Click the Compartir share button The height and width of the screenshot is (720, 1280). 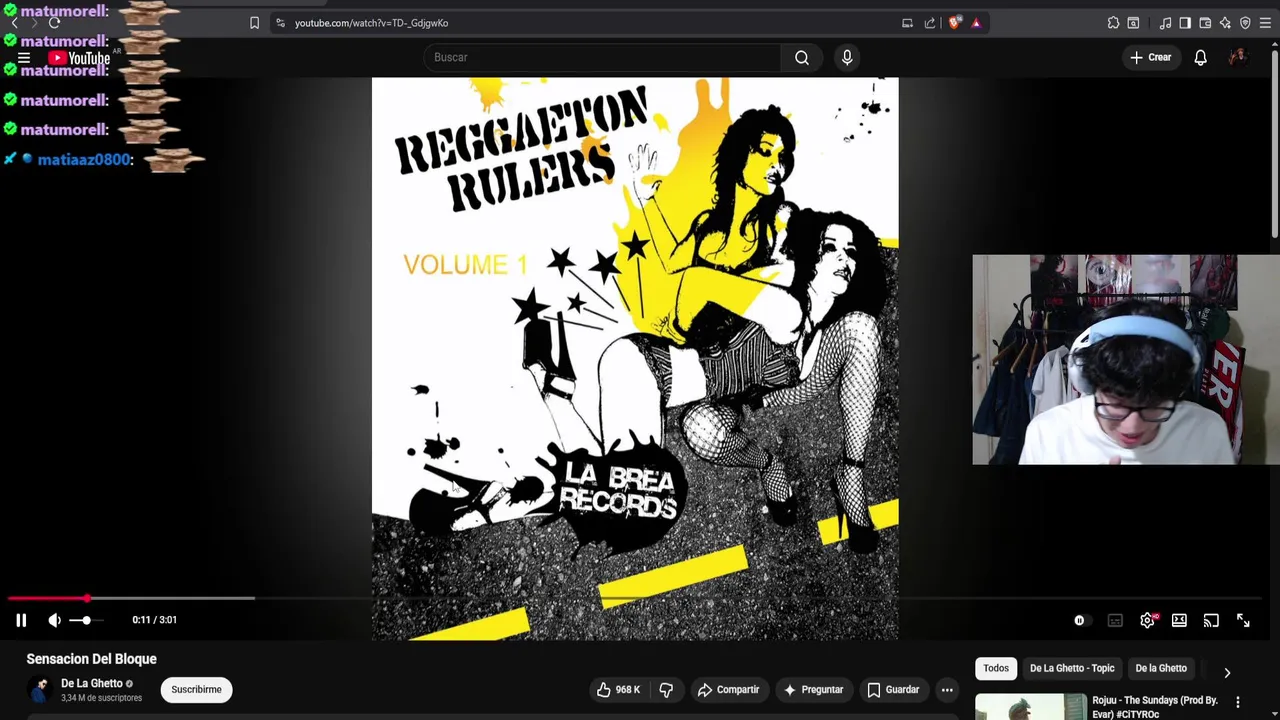click(728, 690)
